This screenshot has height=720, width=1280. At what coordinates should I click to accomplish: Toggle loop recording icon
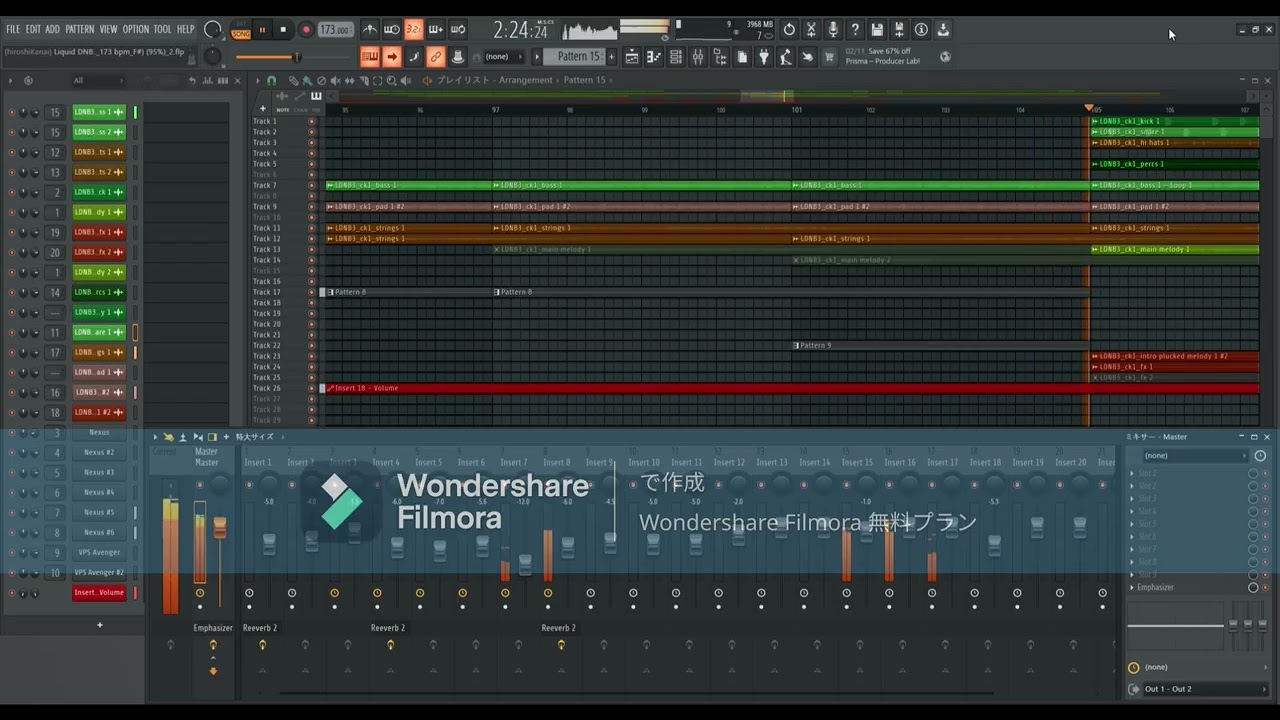pos(458,29)
